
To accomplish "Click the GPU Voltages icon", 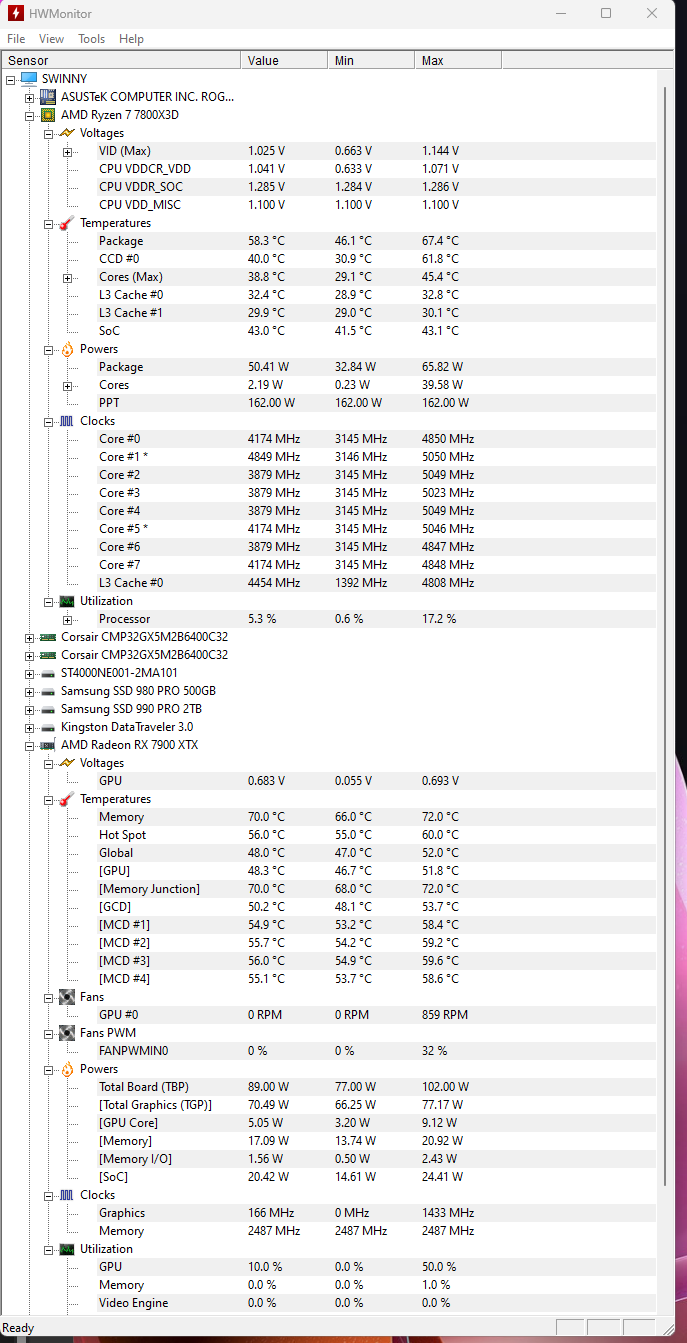I will point(67,763).
